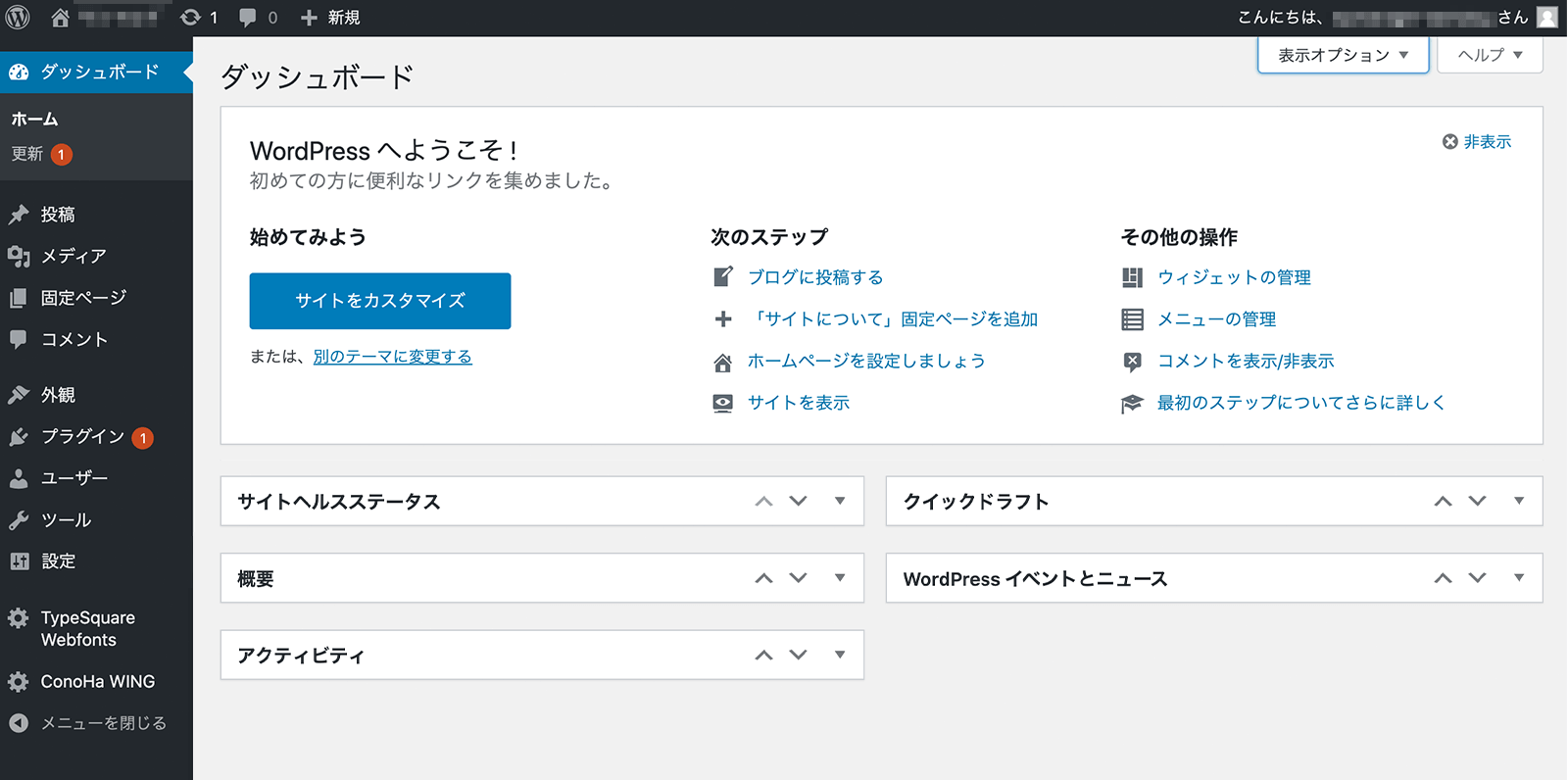
Task: Open the site home icon in admin bar
Action: [60, 18]
